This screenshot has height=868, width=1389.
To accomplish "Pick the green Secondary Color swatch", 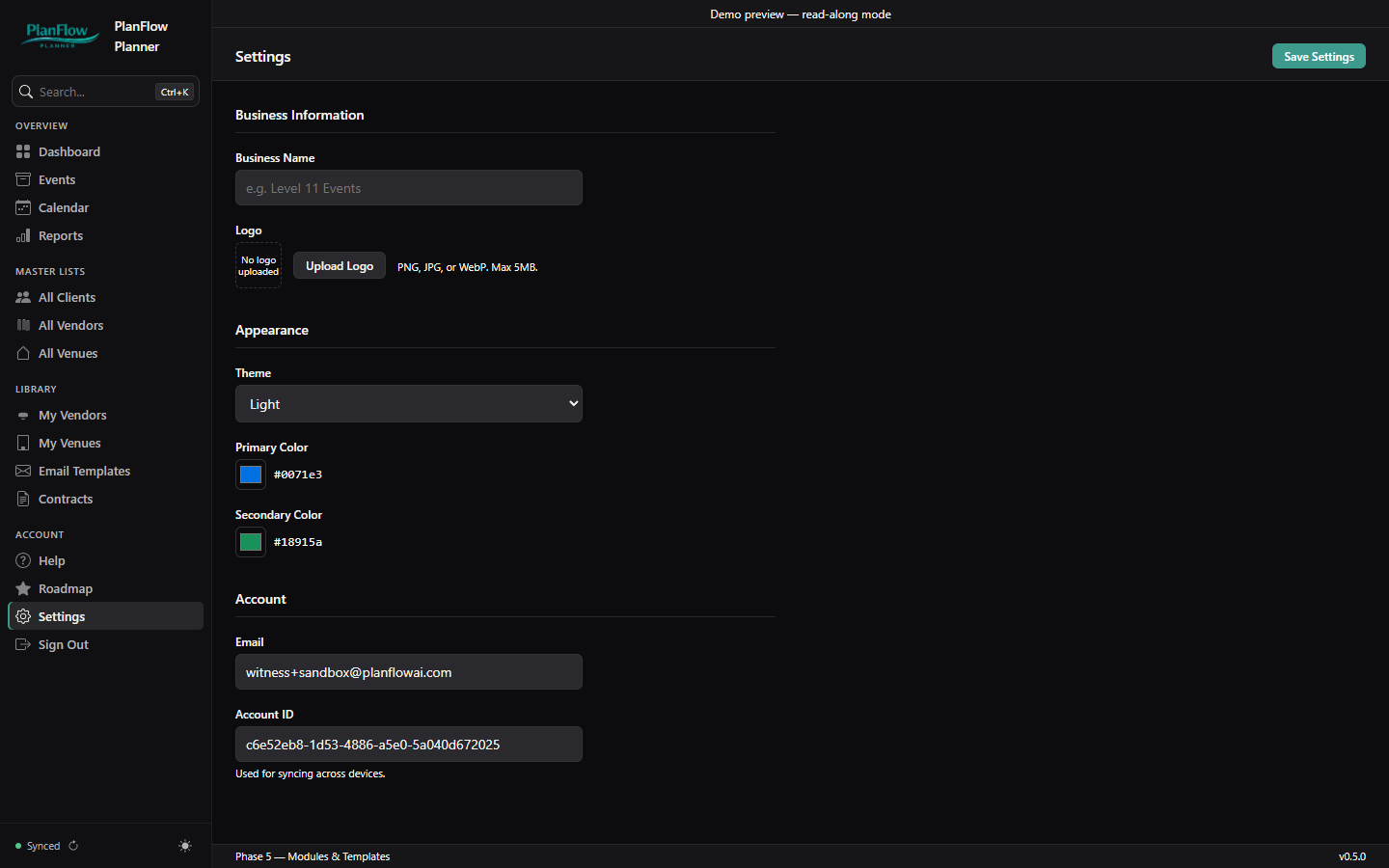I will 251,542.
